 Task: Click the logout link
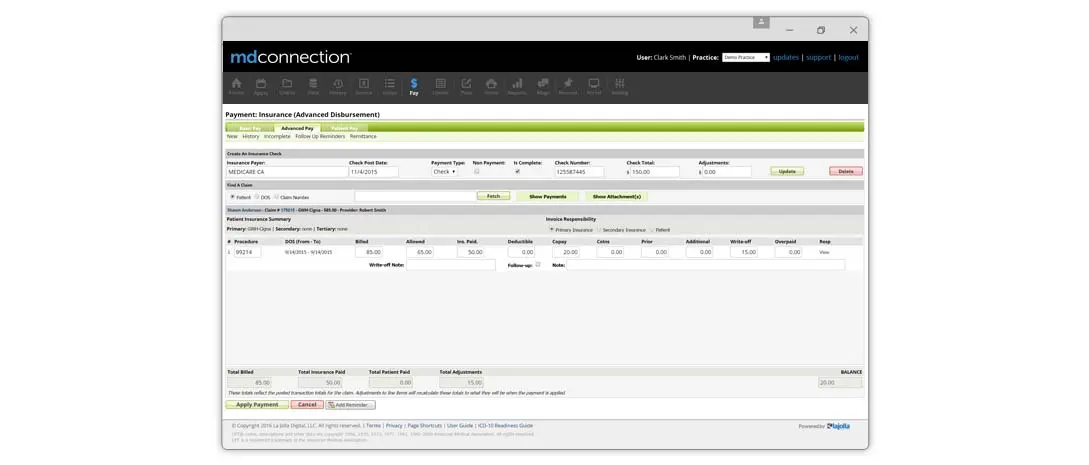pos(848,58)
